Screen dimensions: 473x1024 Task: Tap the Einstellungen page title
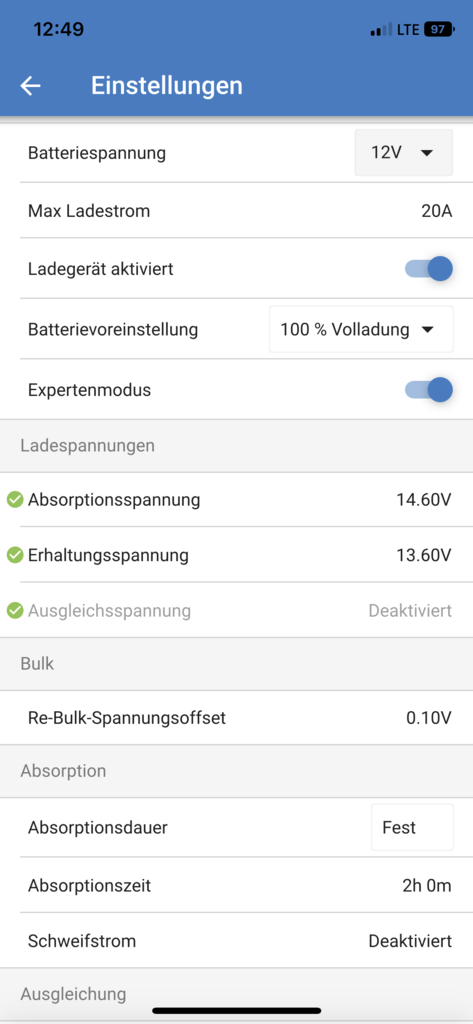167,86
